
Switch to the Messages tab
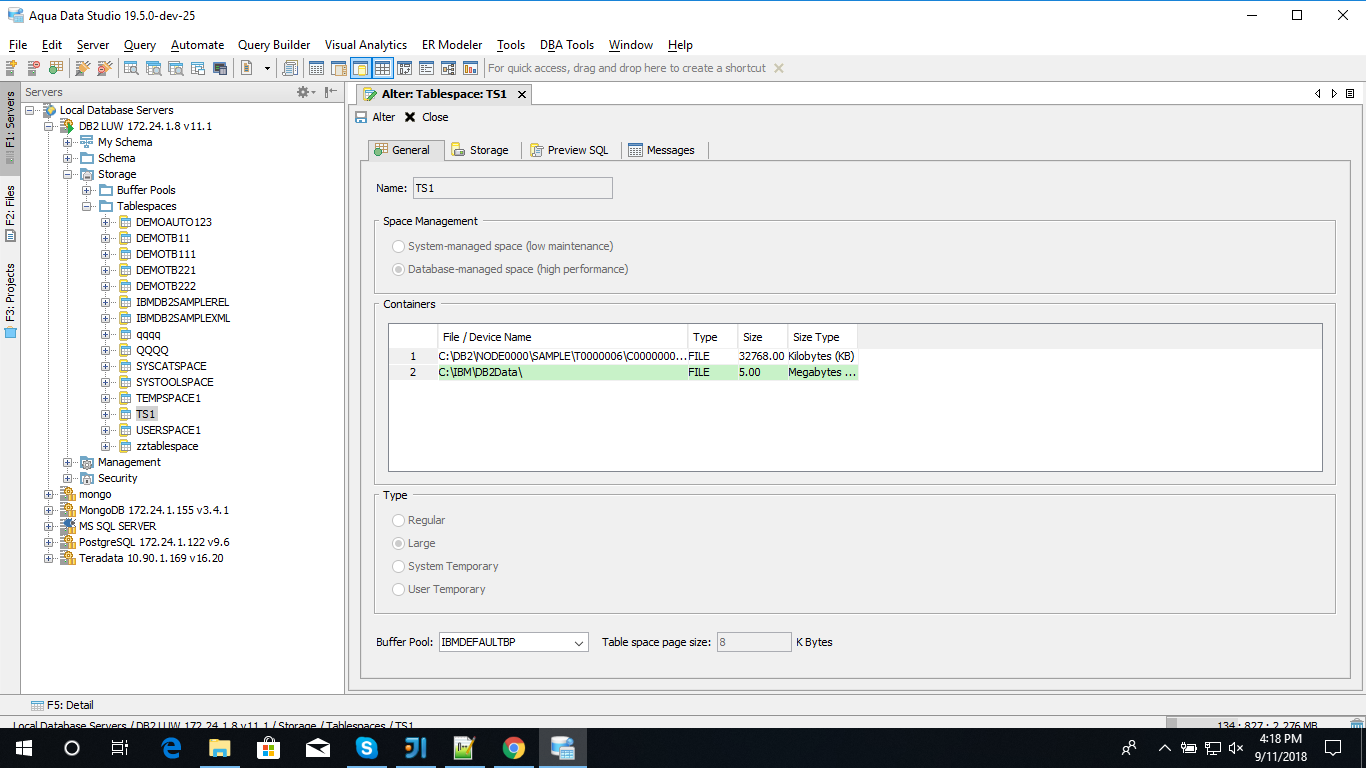click(662, 150)
